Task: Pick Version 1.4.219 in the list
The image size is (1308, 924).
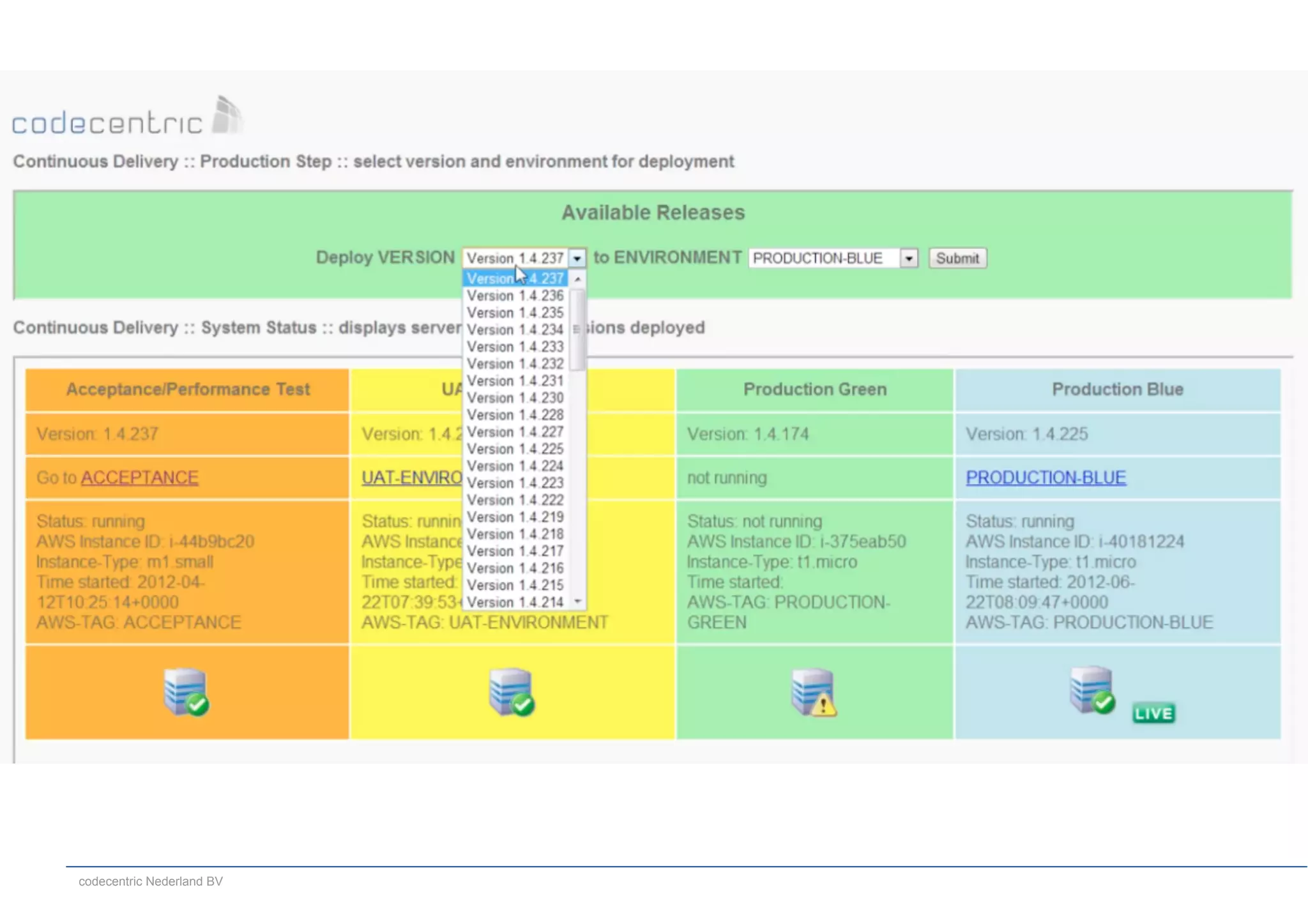Action: pos(515,517)
